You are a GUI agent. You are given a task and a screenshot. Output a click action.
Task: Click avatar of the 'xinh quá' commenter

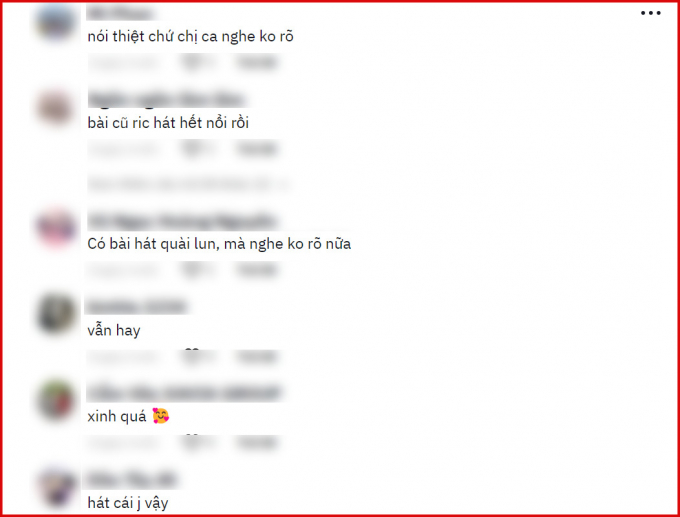coord(56,400)
